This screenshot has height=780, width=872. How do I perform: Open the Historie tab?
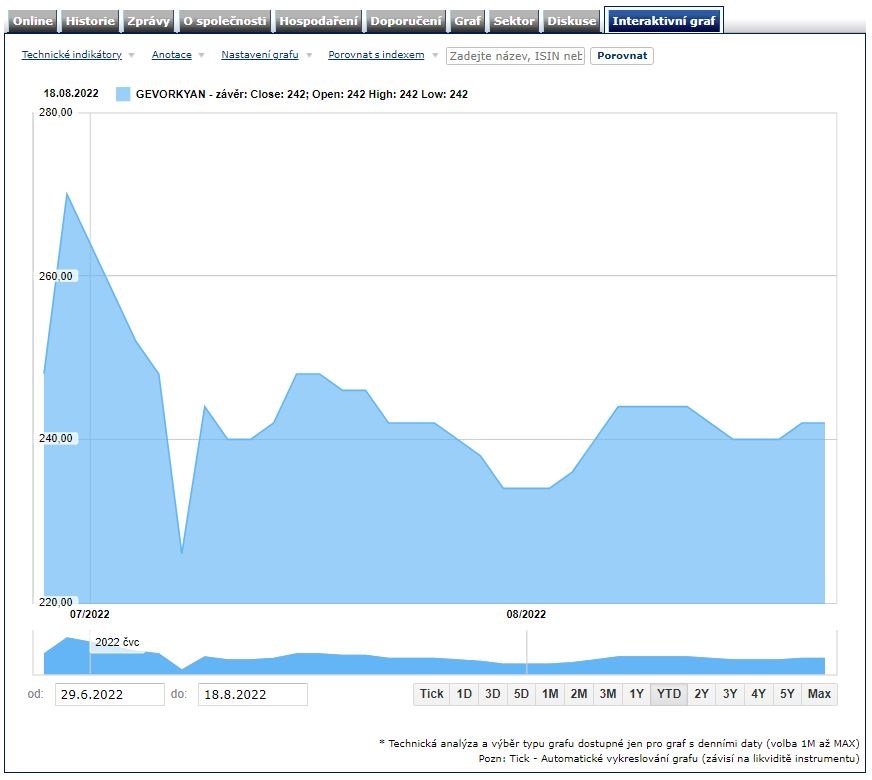pos(90,21)
